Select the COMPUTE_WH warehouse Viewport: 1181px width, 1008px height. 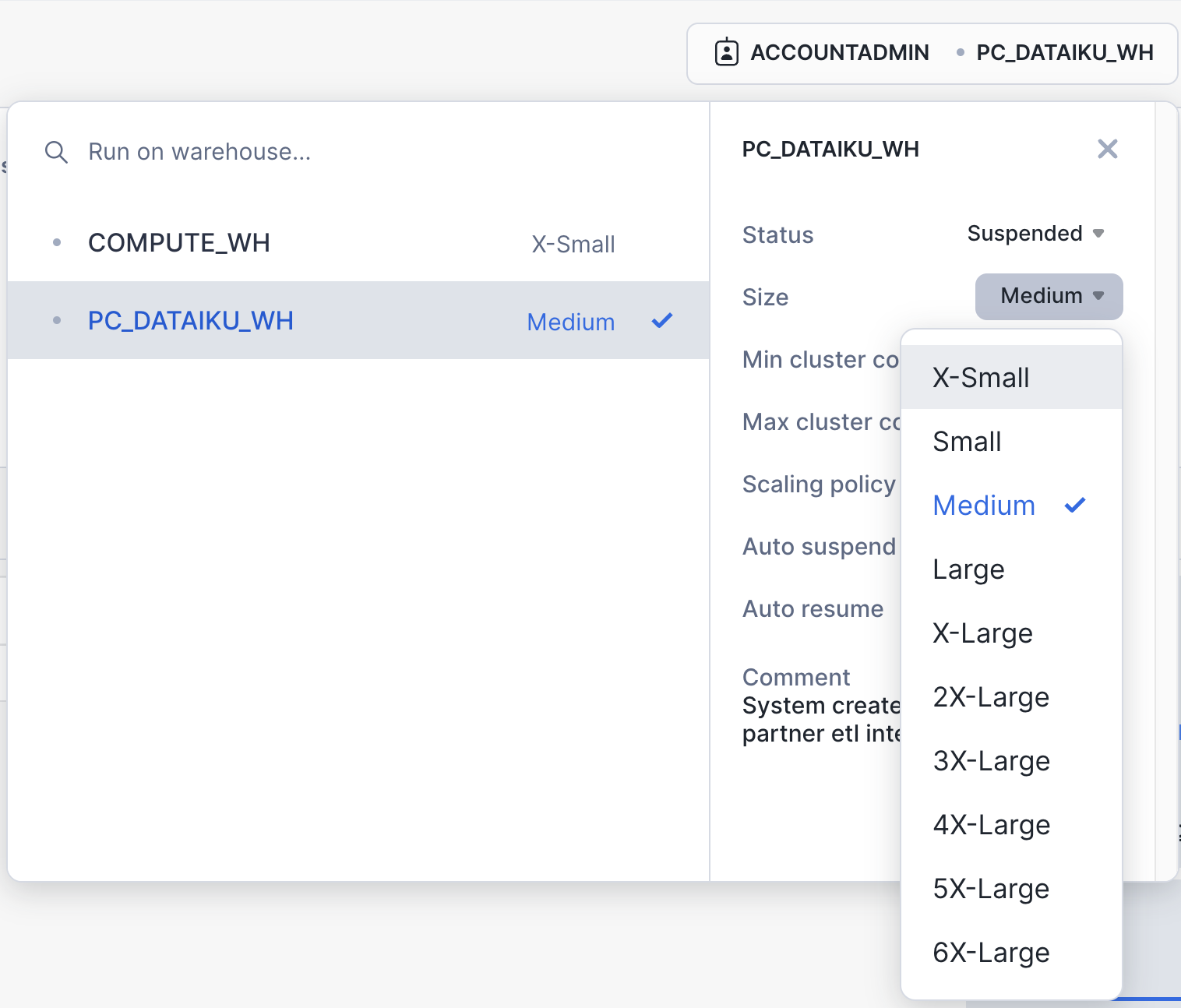pyautogui.click(x=179, y=243)
